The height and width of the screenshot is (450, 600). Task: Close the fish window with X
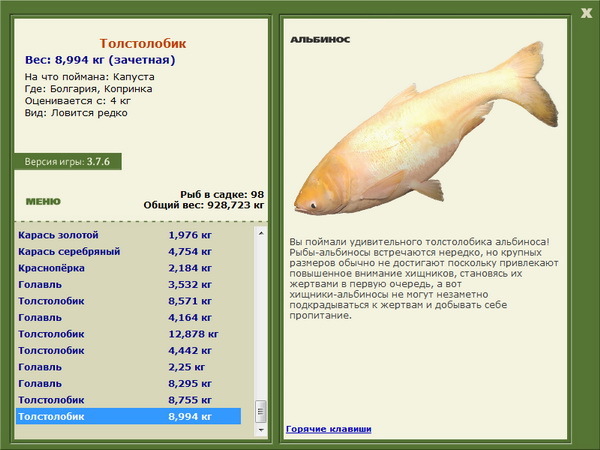586,12
